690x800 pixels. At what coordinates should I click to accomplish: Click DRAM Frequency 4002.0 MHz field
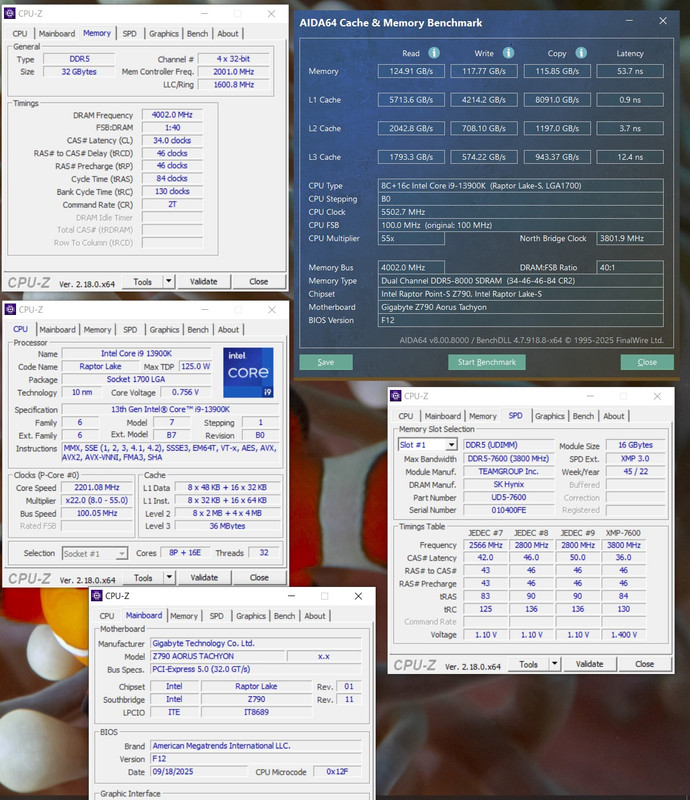172,115
